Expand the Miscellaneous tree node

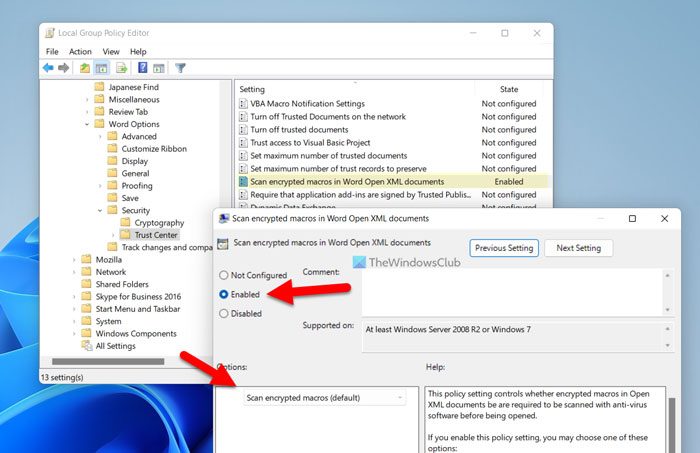pyautogui.click(x=87, y=100)
